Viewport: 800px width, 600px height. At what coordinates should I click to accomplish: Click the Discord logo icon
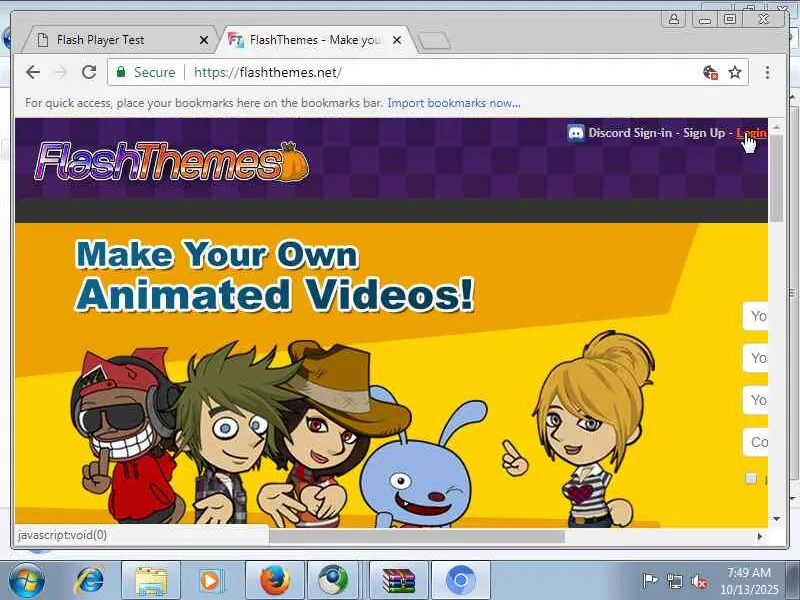(576, 133)
